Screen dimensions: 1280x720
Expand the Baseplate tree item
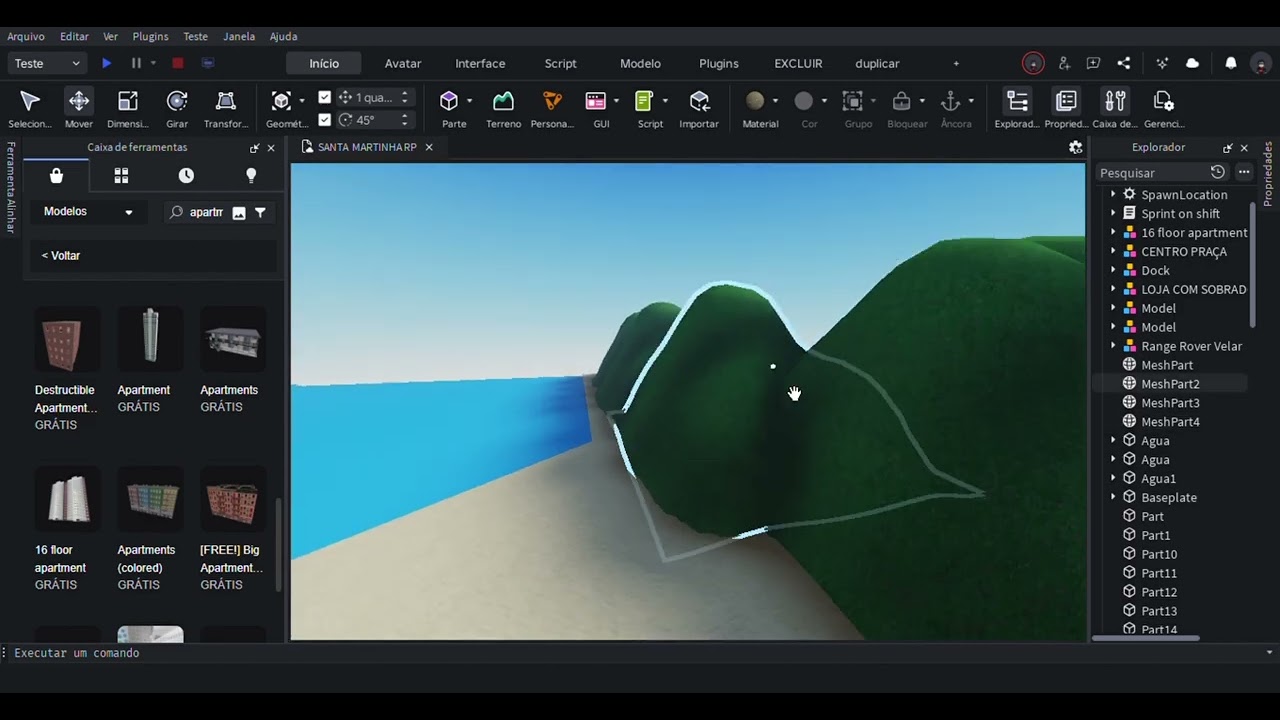(x=1113, y=498)
